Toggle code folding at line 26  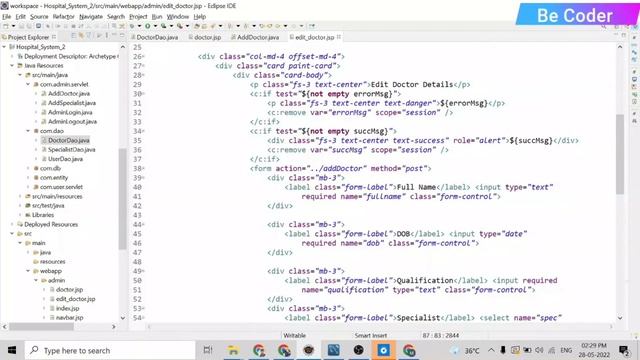pos(144,57)
